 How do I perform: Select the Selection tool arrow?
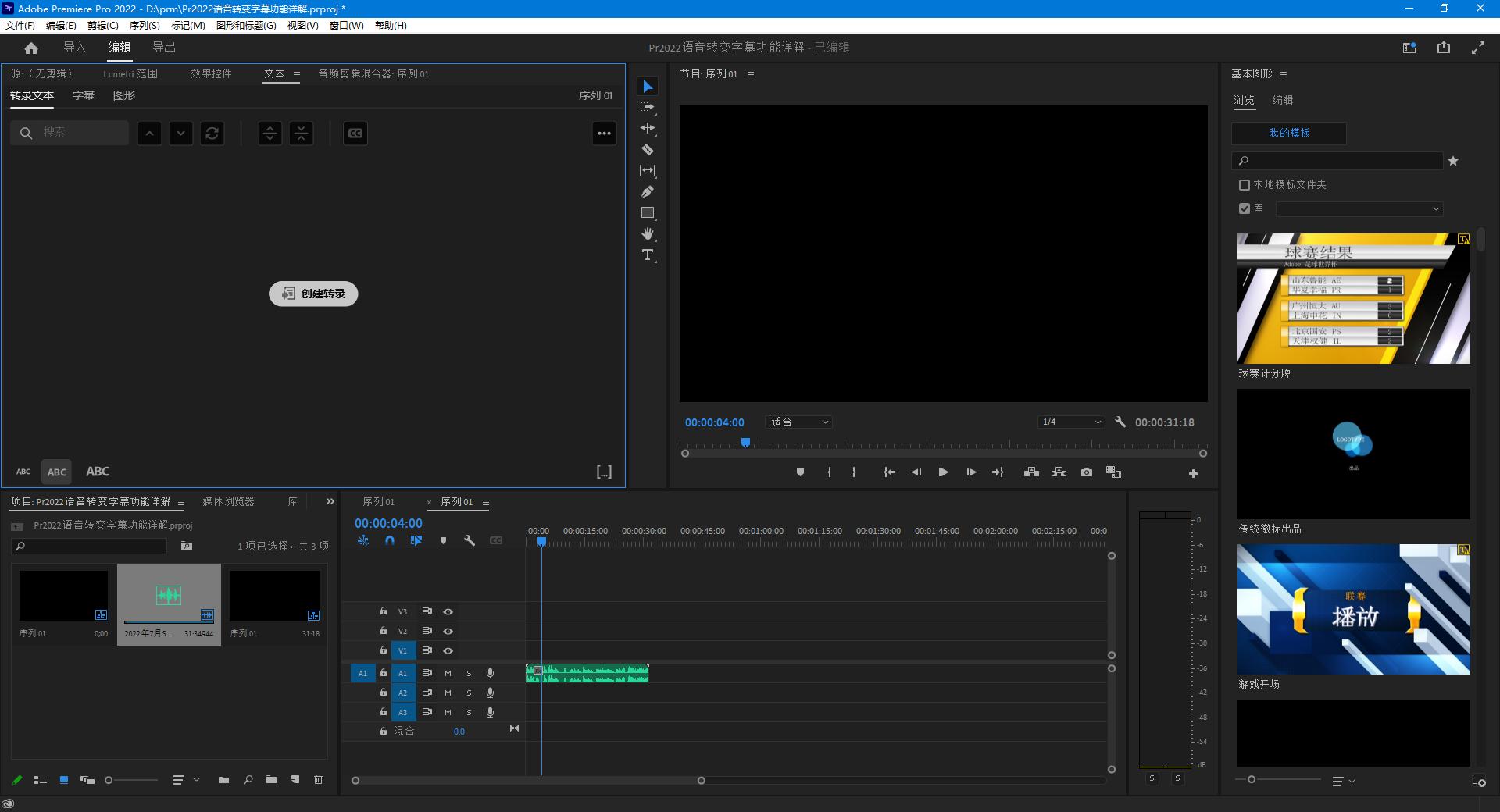[x=648, y=86]
